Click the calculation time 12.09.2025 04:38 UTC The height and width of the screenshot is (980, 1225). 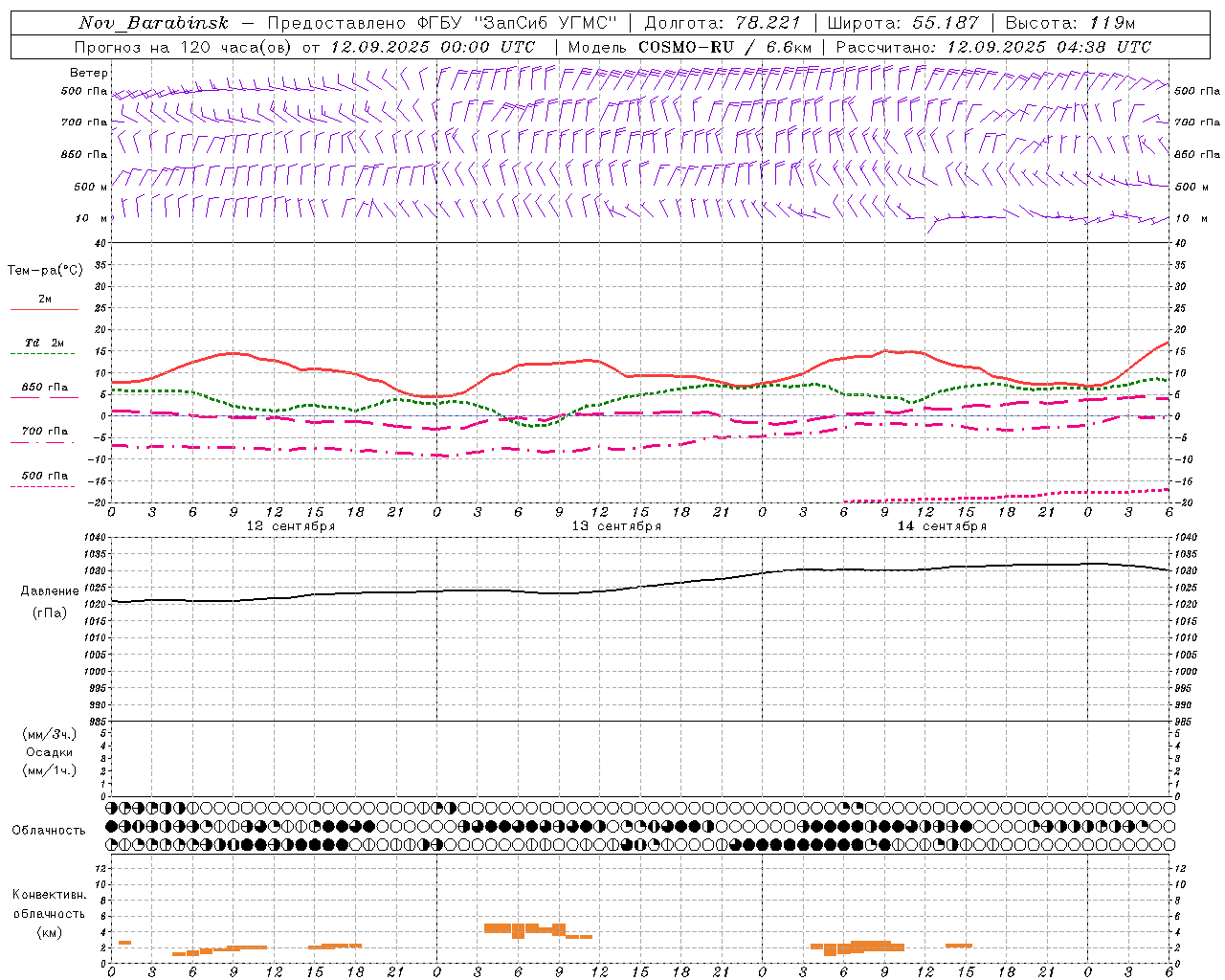pos(1049,47)
